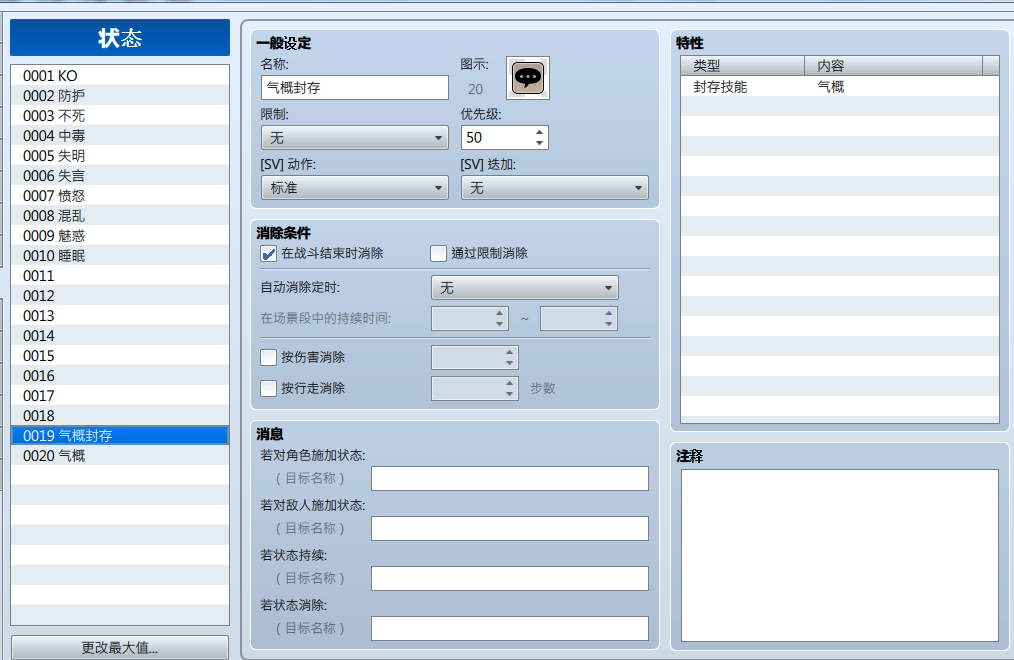Select state 0009 魅惑
This screenshot has width=1014, height=660.
pyautogui.click(x=120, y=236)
